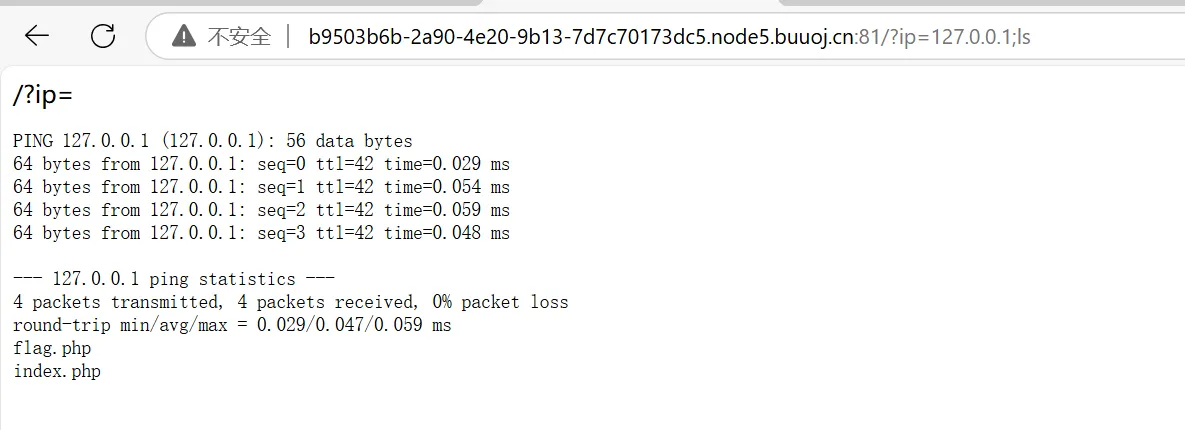Click the 0% packet loss text

(500, 302)
